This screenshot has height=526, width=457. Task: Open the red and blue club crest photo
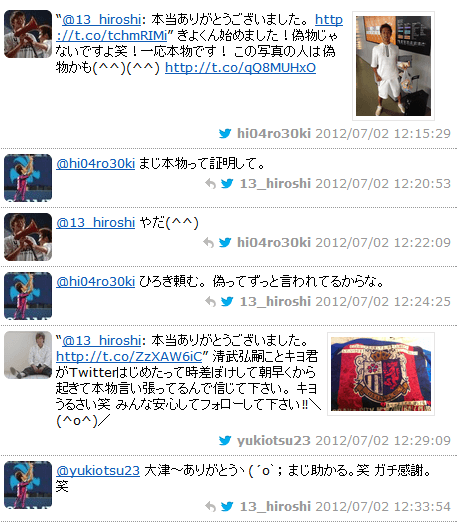381,374
